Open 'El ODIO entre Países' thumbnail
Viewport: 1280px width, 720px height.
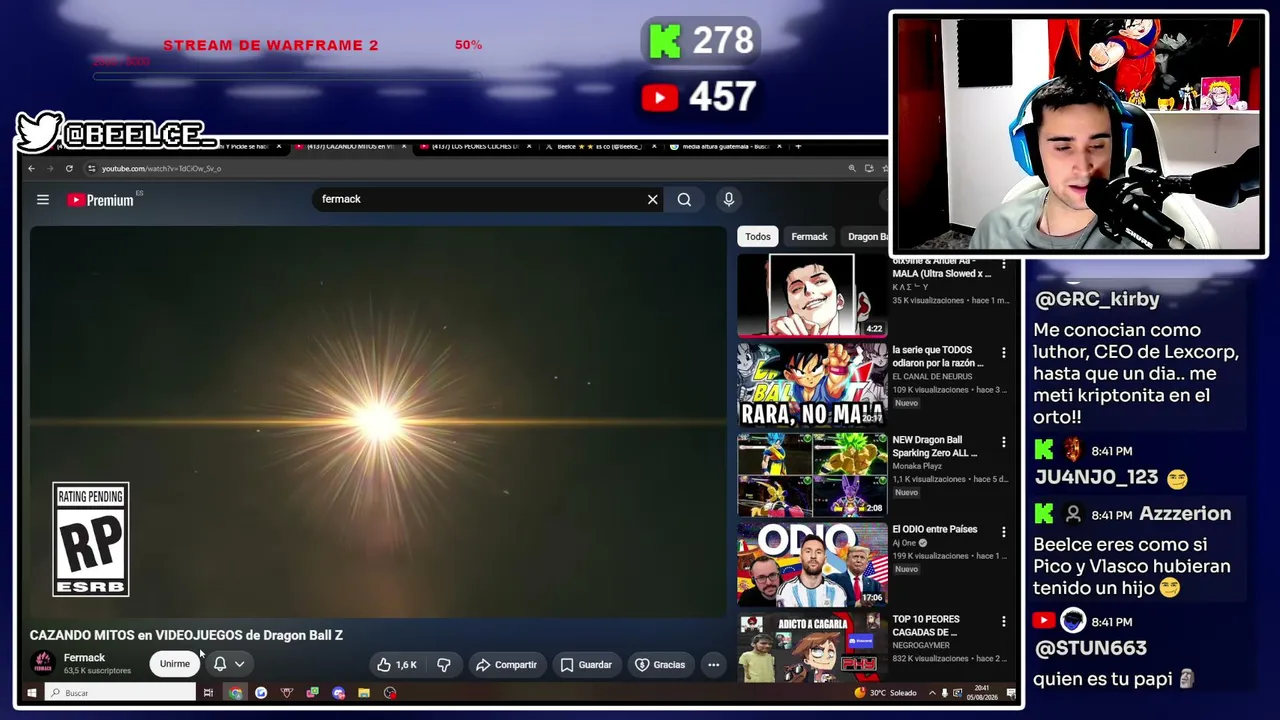tap(812, 564)
